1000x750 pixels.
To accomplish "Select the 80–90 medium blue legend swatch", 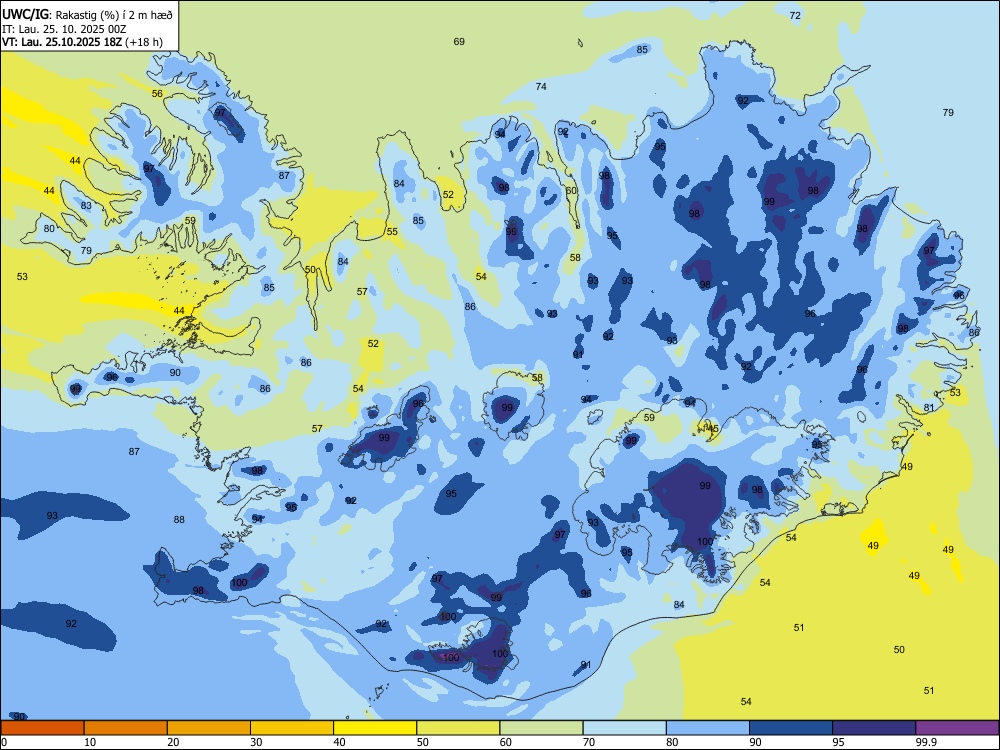I will 708,728.
